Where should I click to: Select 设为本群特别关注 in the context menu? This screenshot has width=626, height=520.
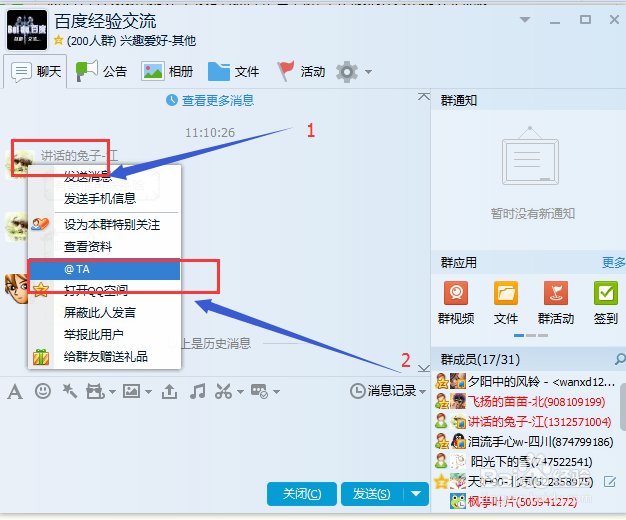coord(105,224)
